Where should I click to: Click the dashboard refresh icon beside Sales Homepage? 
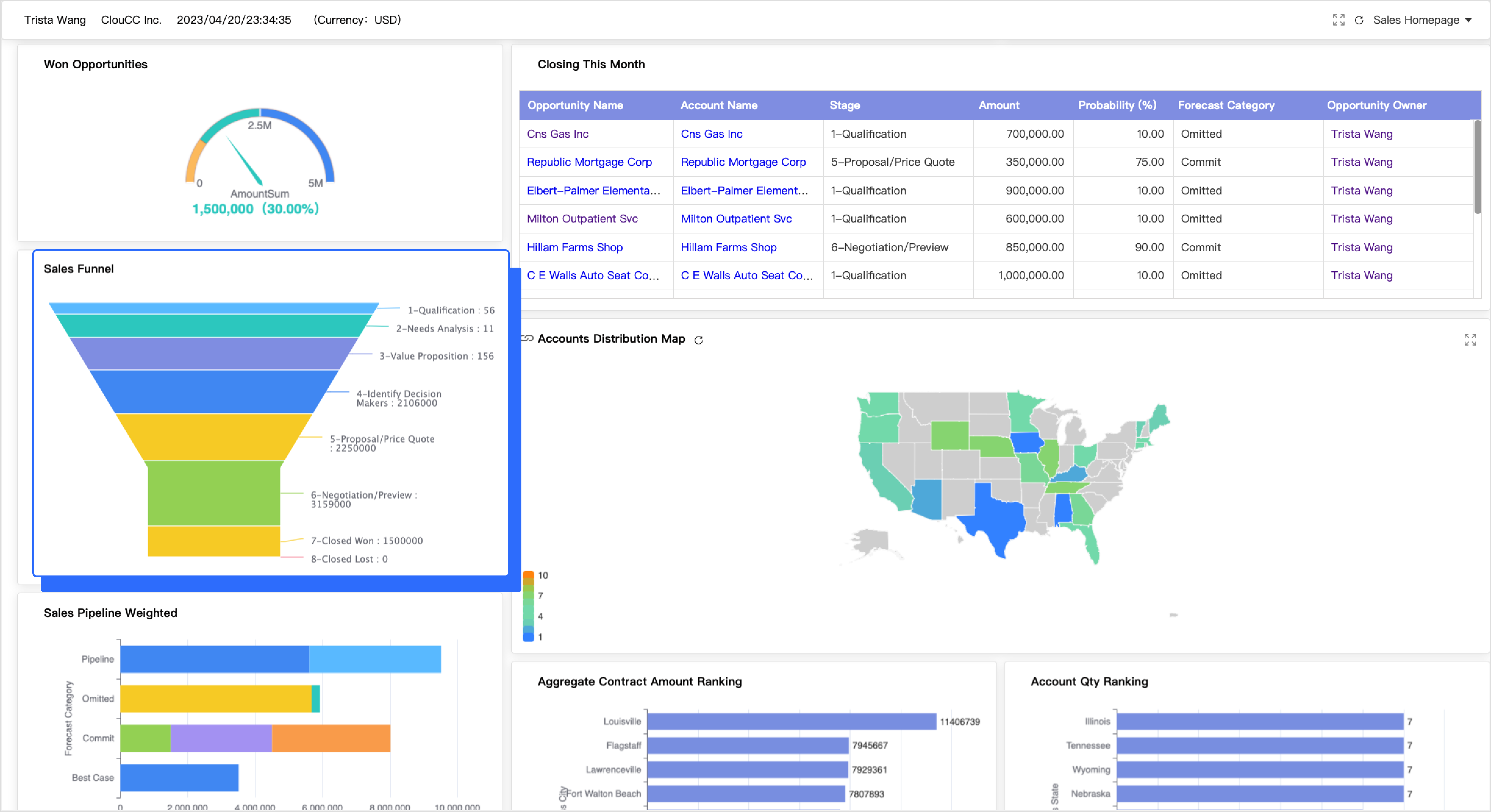tap(1359, 20)
